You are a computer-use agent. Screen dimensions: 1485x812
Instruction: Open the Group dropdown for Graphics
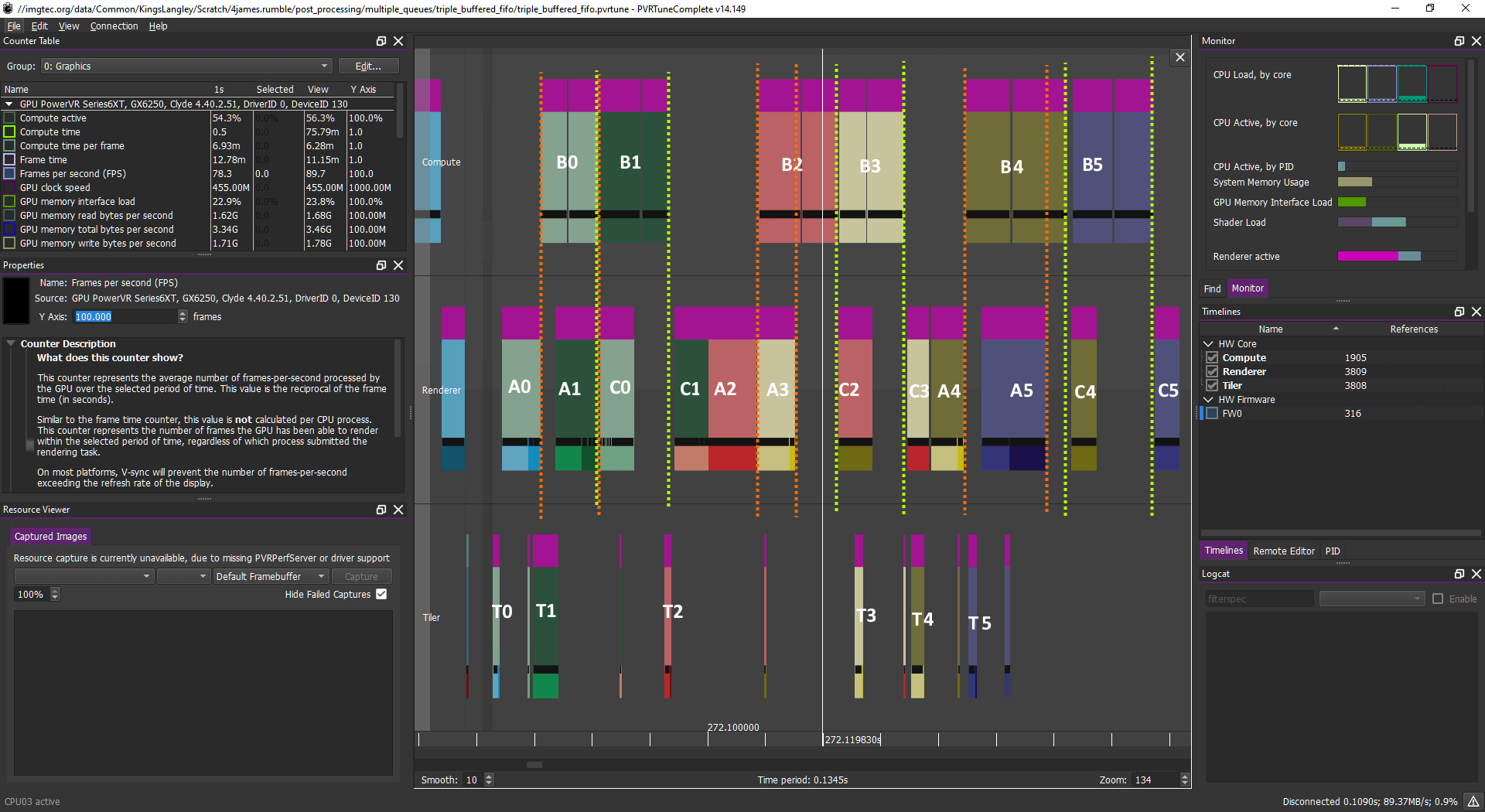[x=186, y=67]
